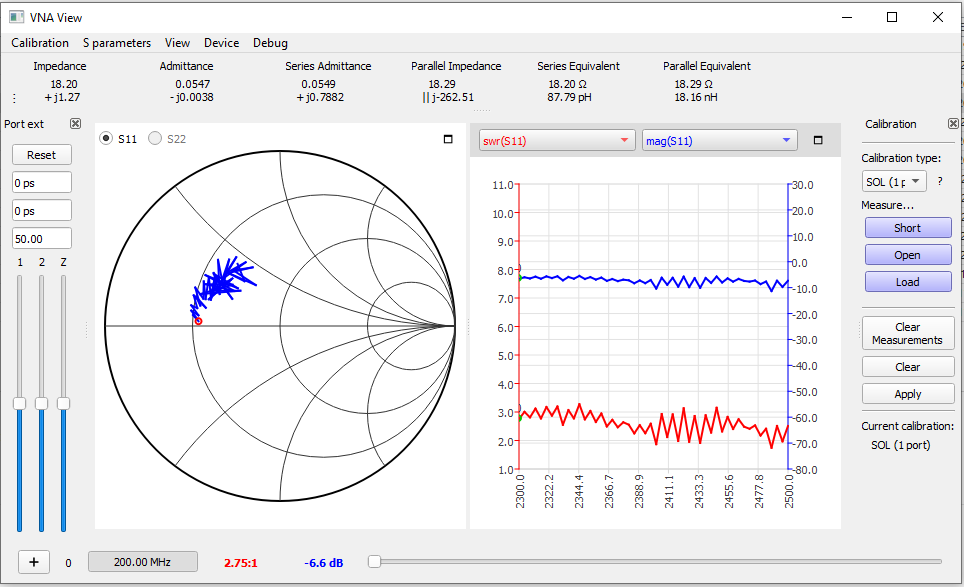Close the Calibration dock panel
964x587 pixels.
pyautogui.click(x=953, y=124)
